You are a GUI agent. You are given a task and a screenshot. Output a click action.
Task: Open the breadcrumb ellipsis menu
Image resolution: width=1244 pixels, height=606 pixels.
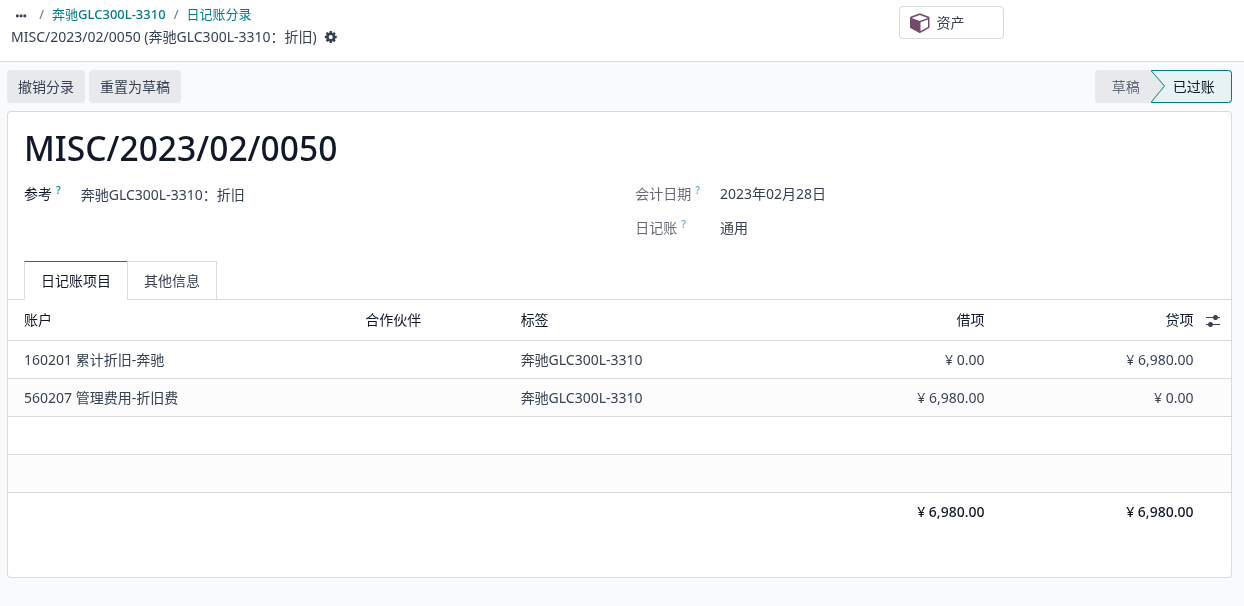point(21,15)
